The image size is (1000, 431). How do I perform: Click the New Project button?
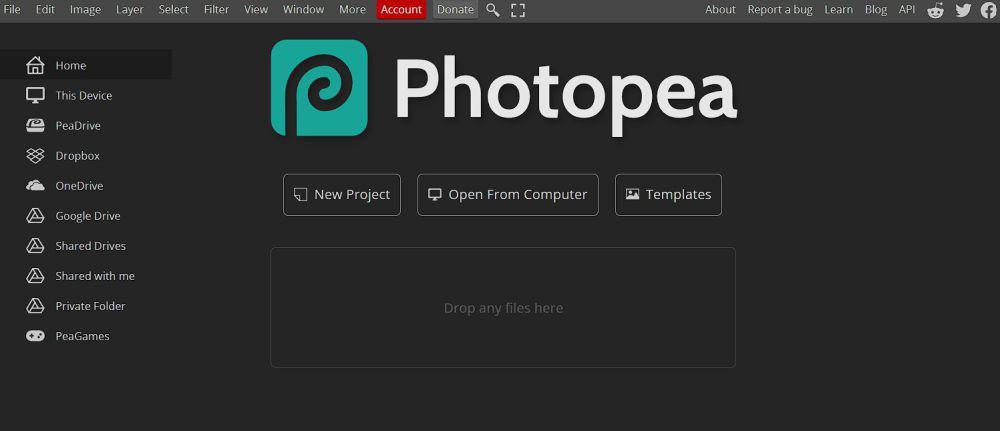tap(342, 194)
